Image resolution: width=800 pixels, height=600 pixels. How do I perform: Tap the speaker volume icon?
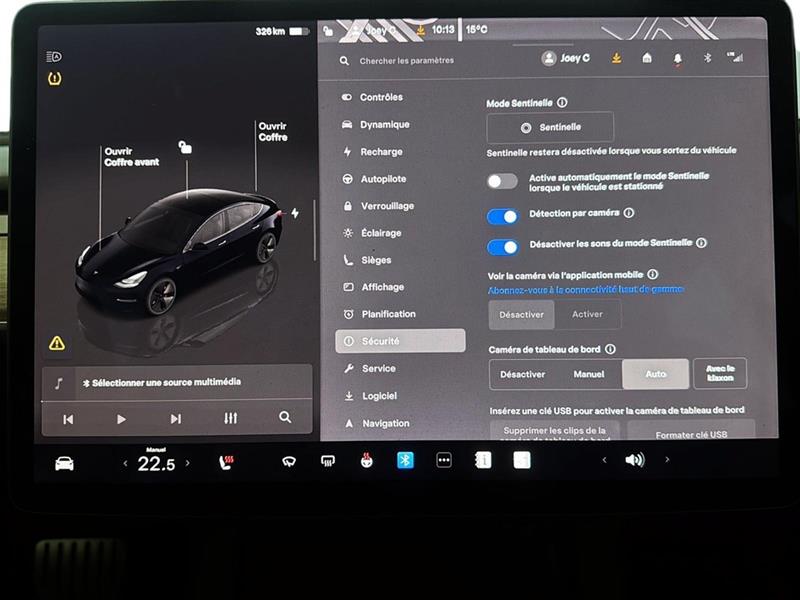(x=635, y=460)
